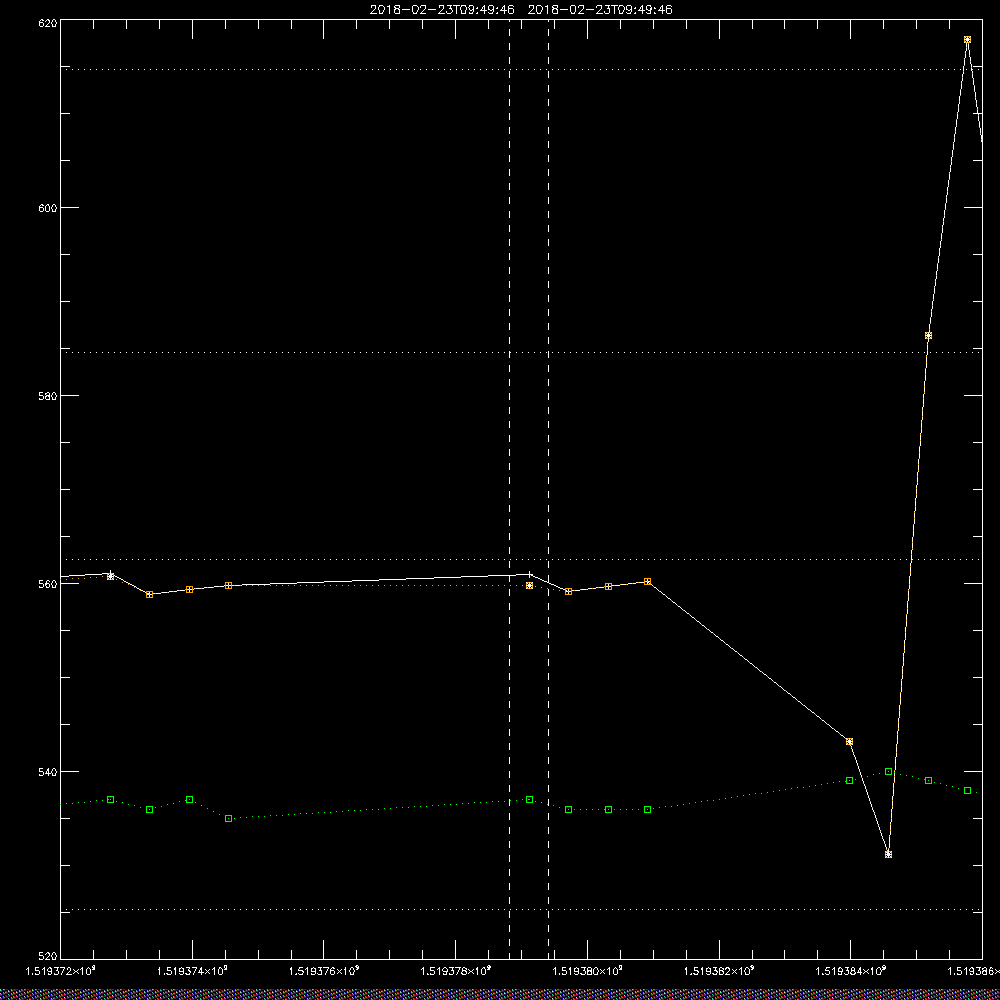Viewport: 1000px width, 1000px height.
Task: Click the 1.519372×10⁹ x-axis label
Action: tap(61, 971)
